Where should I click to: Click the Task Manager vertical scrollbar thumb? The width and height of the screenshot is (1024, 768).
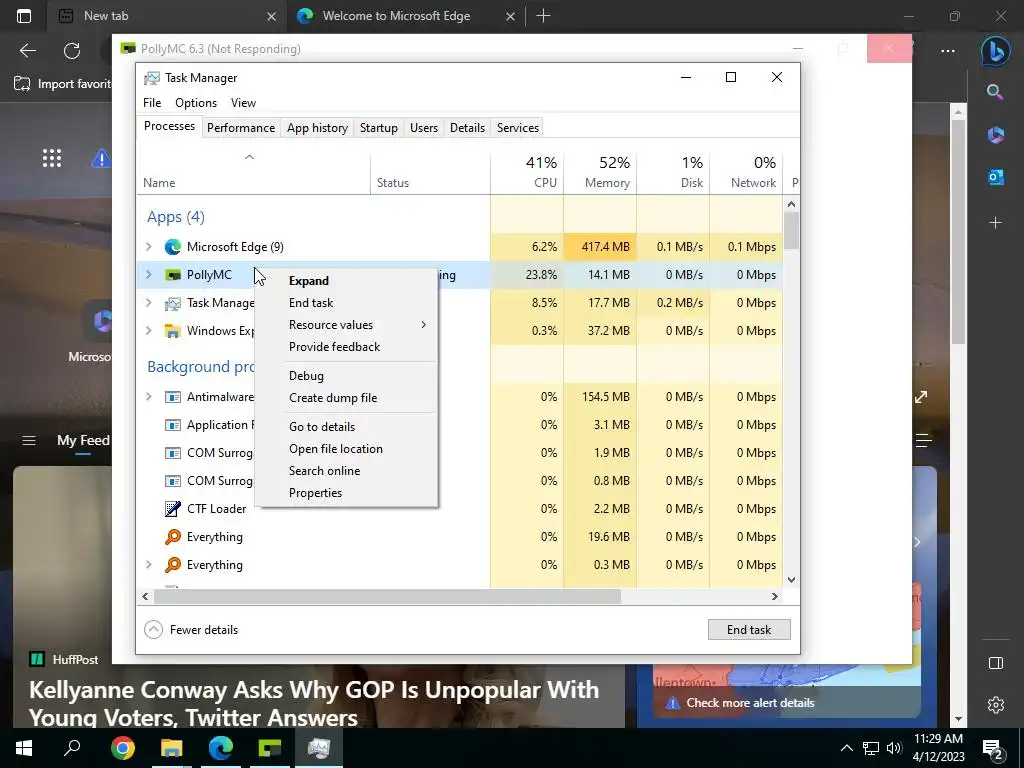click(x=792, y=231)
